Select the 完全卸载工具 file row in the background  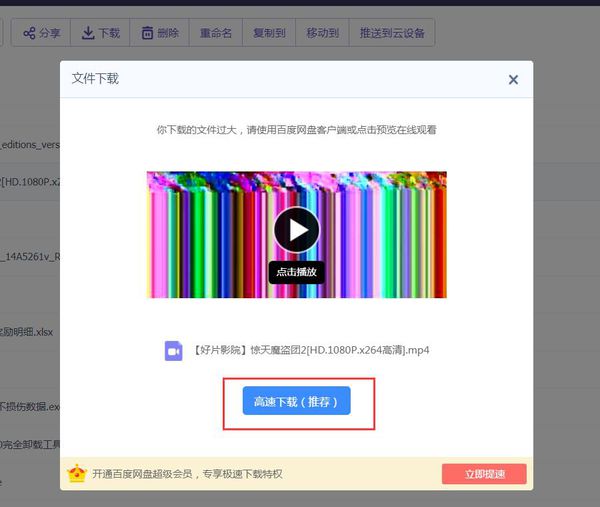point(30,444)
